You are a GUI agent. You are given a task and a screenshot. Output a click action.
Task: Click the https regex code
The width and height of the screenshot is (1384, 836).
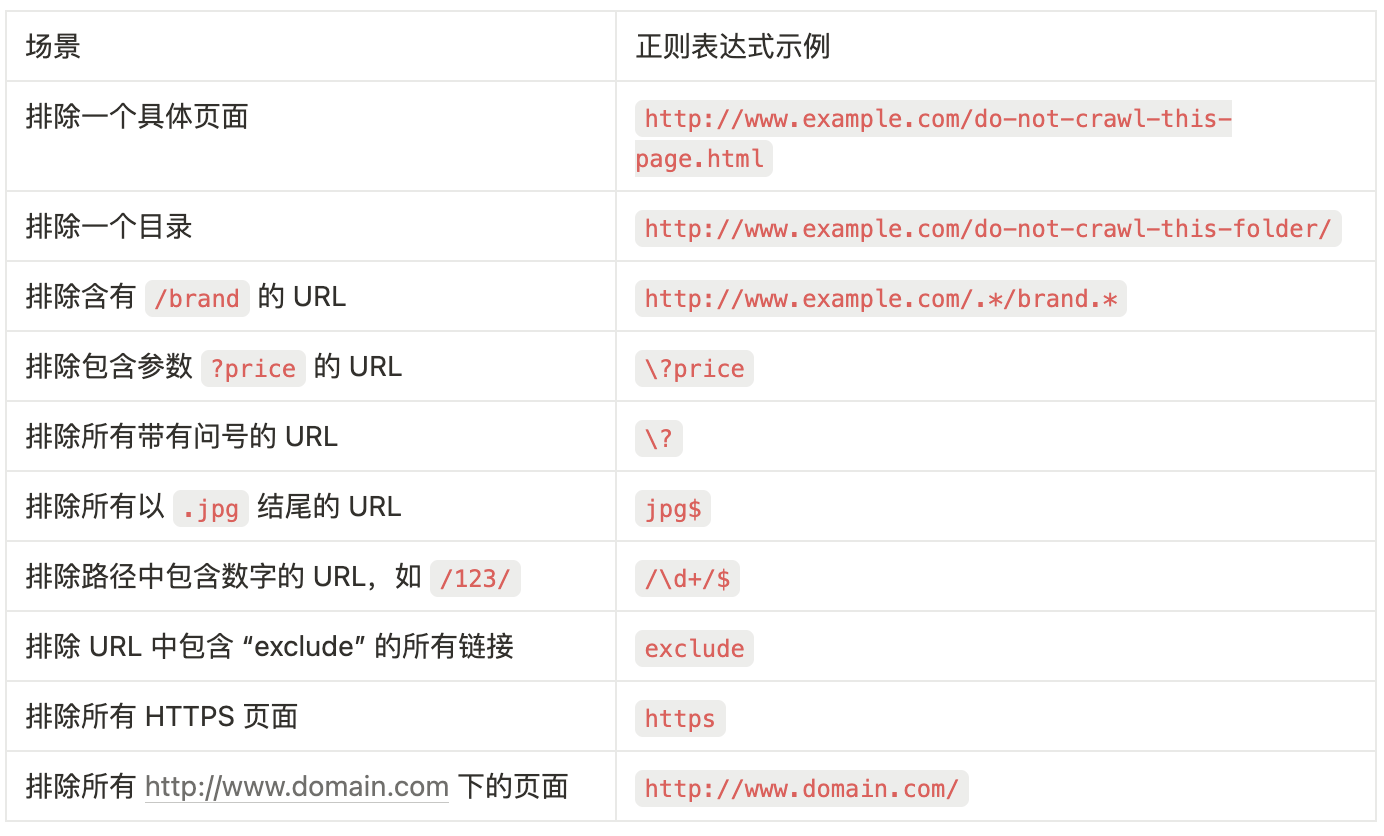pos(680,718)
